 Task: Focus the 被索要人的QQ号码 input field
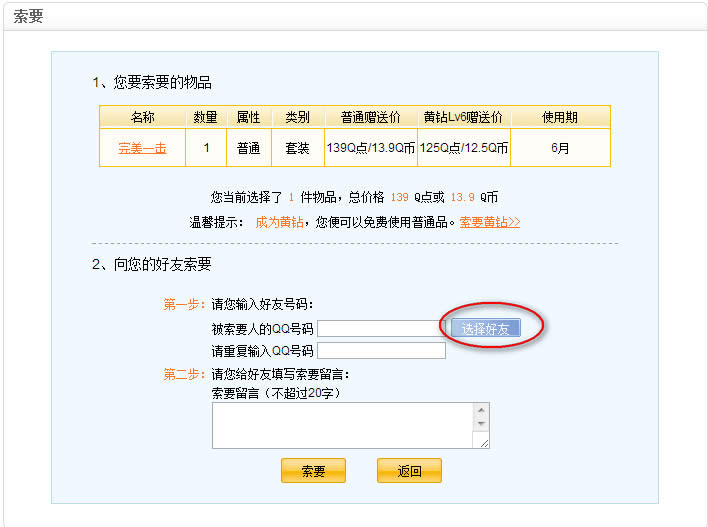[x=379, y=328]
